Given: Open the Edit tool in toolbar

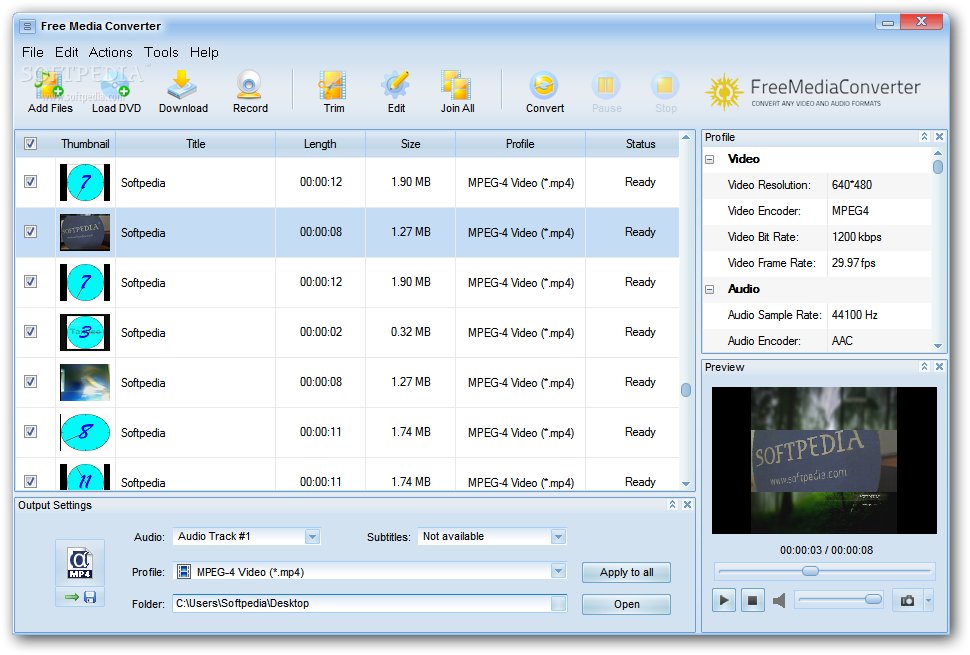Looking at the screenshot, I should 396,91.
